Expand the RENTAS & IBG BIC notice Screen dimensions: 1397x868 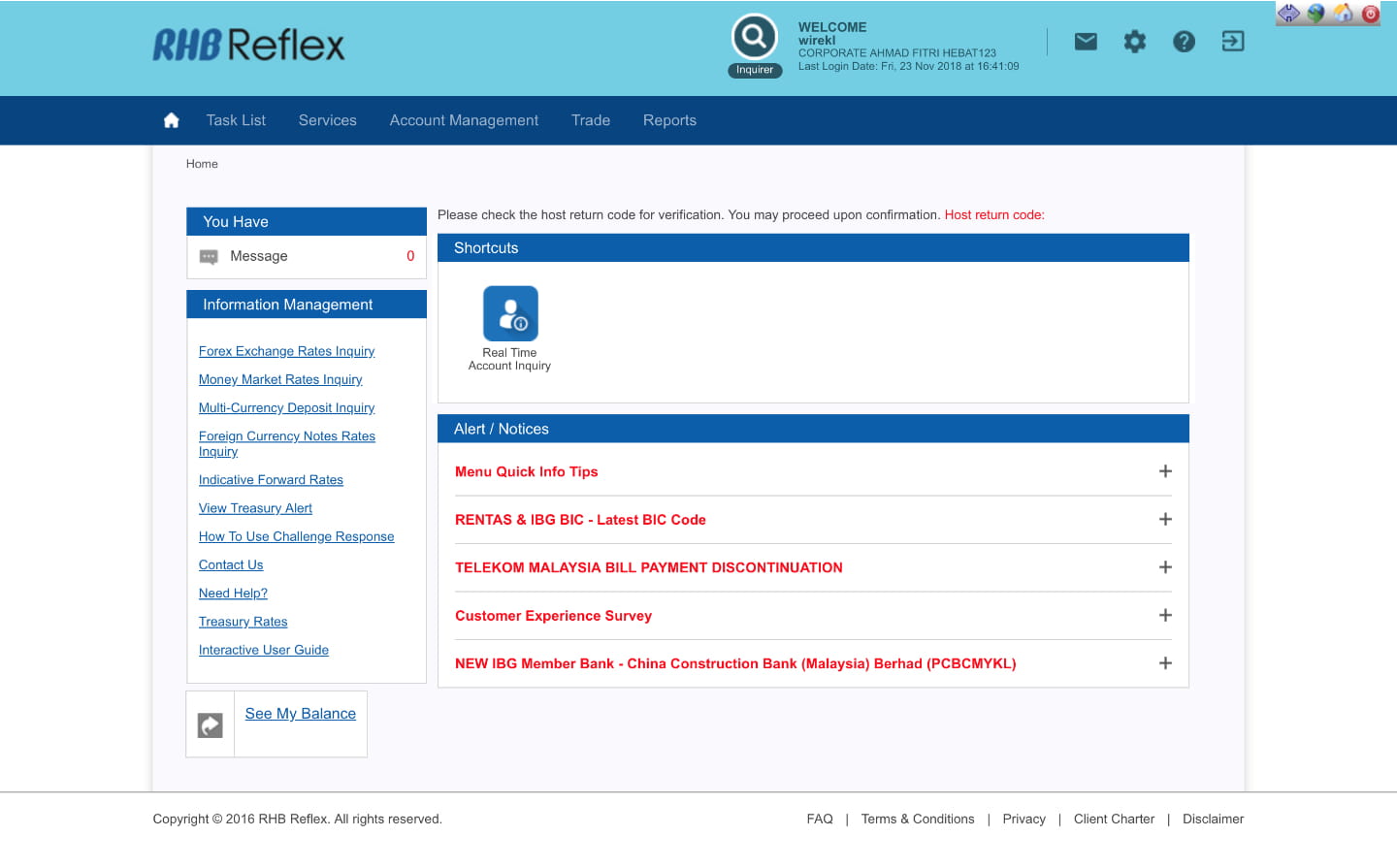coord(1165,520)
